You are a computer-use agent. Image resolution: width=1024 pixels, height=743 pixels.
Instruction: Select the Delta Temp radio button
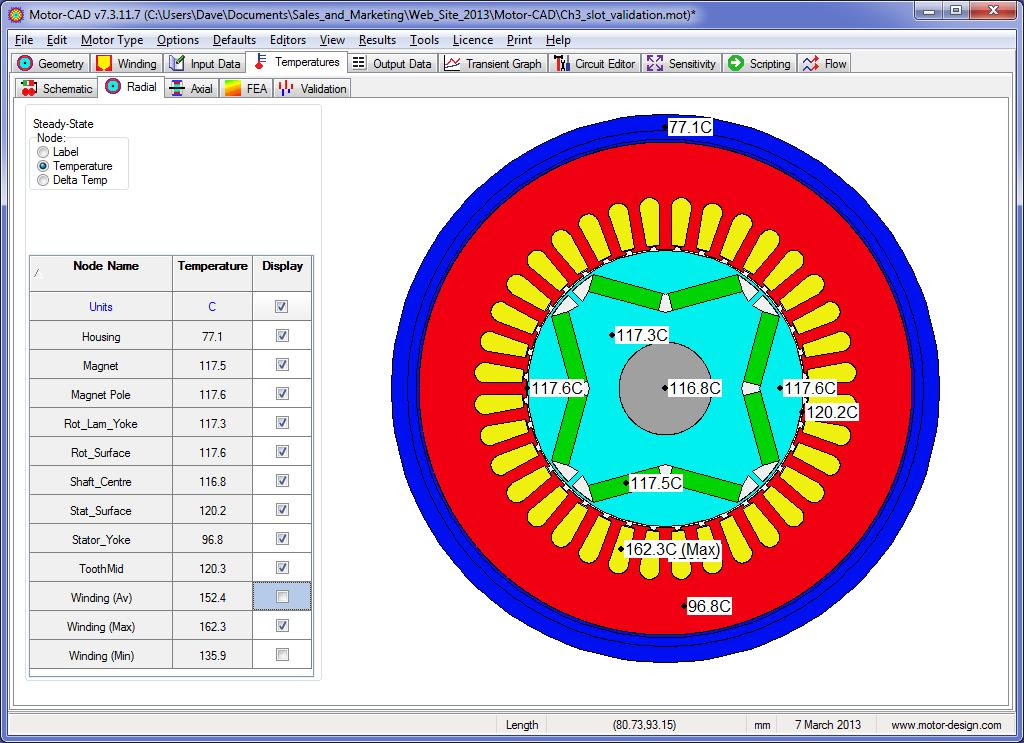tap(43, 180)
